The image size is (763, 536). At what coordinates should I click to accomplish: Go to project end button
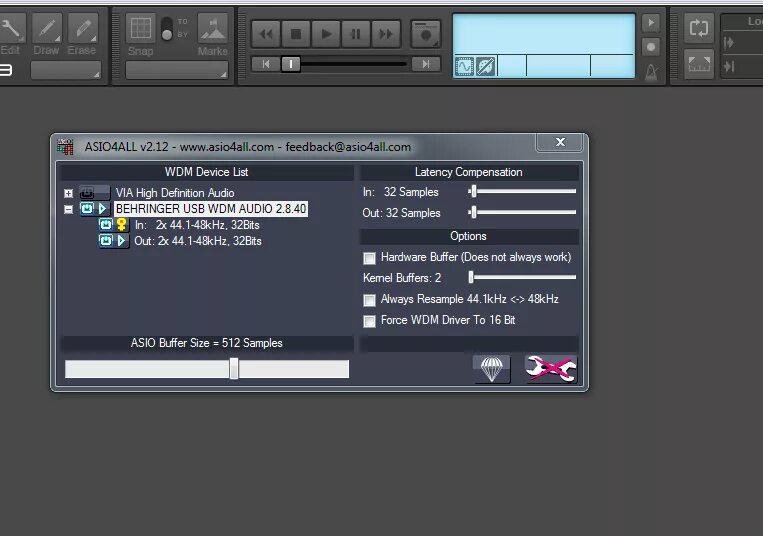(426, 64)
